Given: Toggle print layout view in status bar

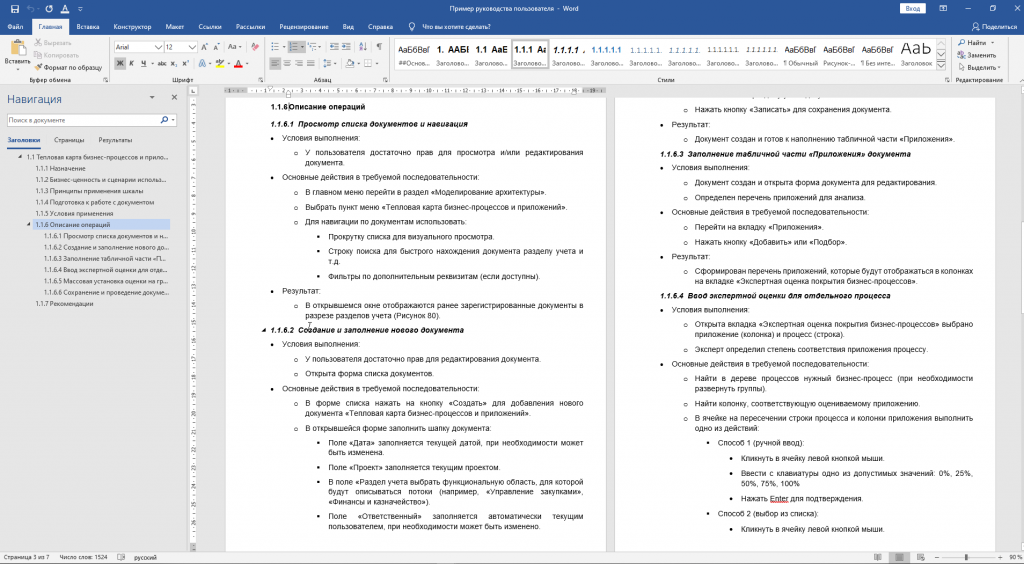Looking at the screenshot, I should (899, 557).
